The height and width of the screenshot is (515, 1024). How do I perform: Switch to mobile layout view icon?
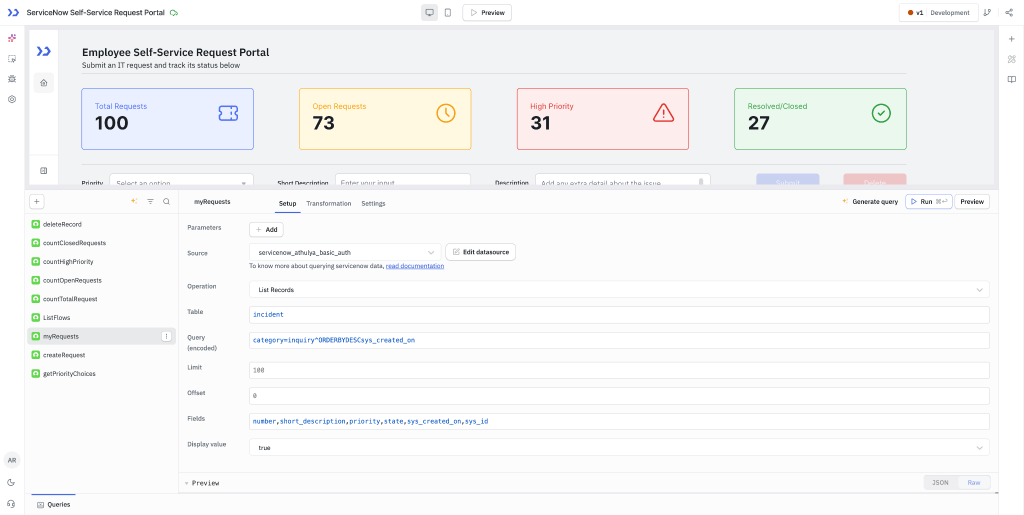coord(447,12)
